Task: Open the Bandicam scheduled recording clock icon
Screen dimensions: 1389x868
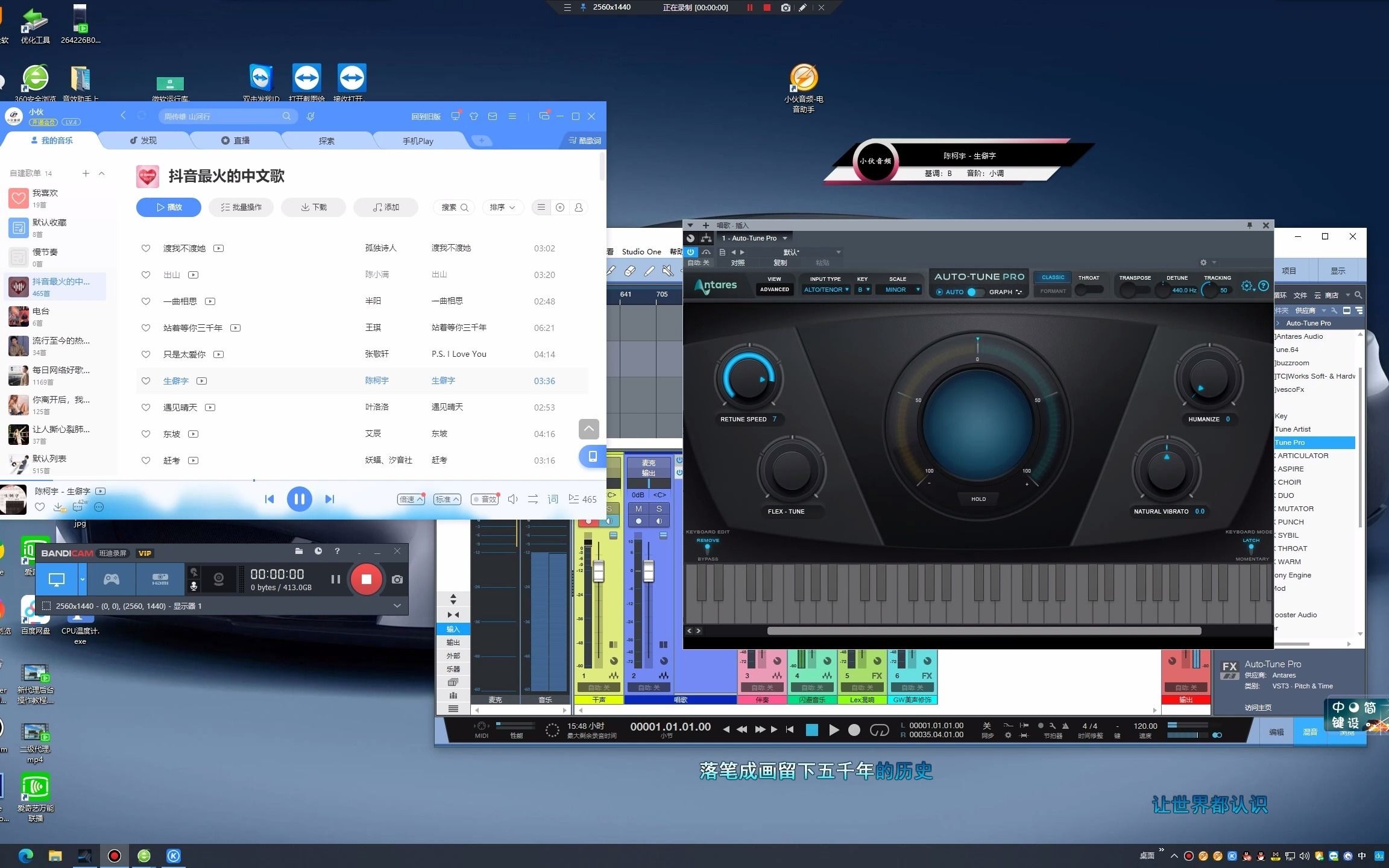Action: pos(318,551)
